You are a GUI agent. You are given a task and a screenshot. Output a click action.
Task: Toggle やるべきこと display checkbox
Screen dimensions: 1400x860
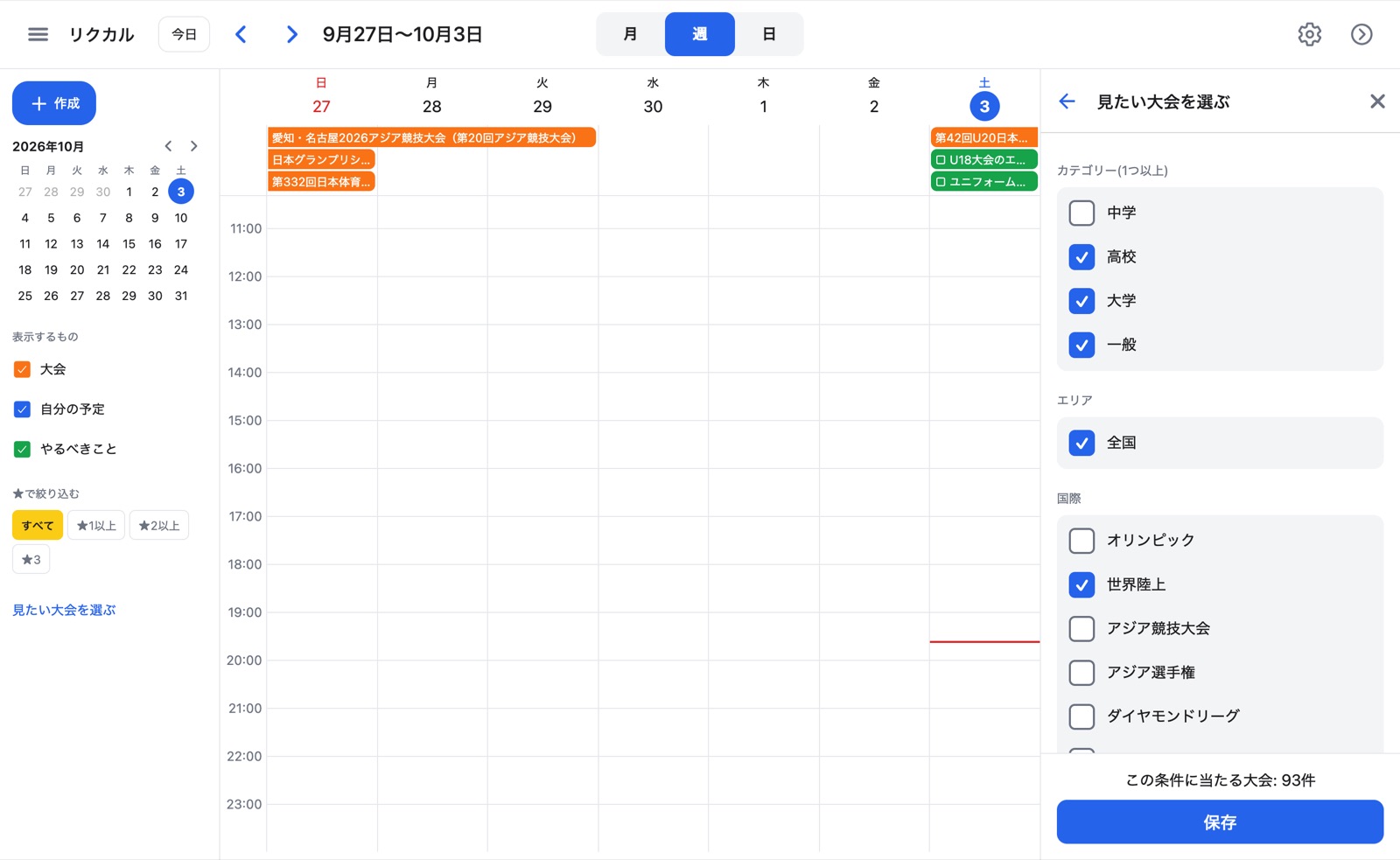[x=23, y=449]
